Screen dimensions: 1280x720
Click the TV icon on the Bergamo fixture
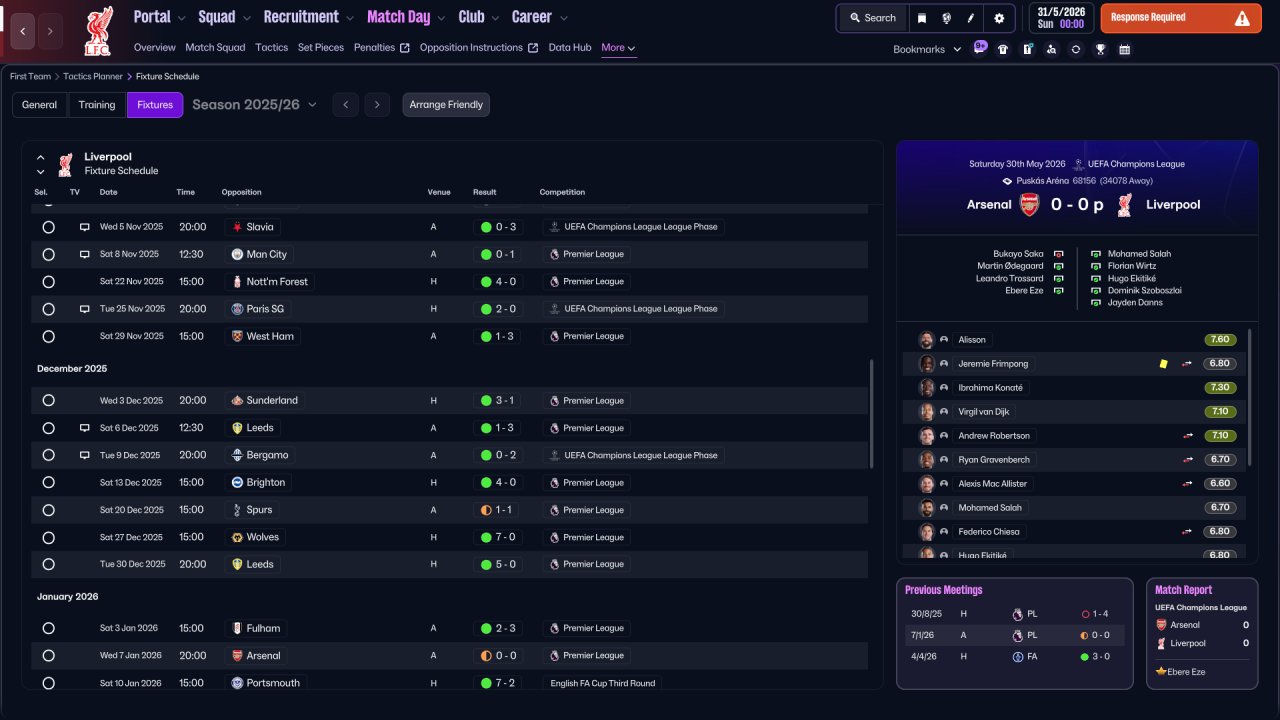click(x=85, y=455)
